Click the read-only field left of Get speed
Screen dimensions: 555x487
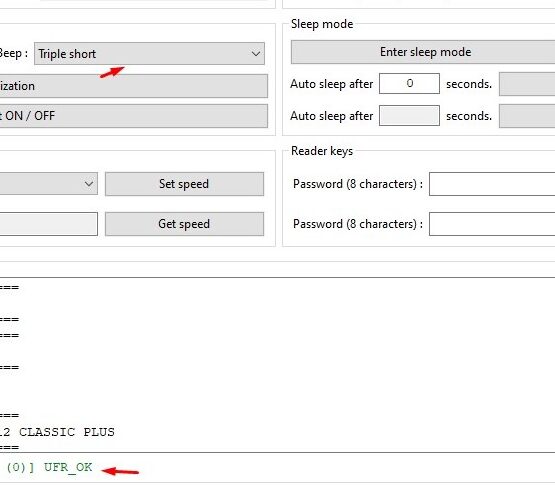point(48,224)
